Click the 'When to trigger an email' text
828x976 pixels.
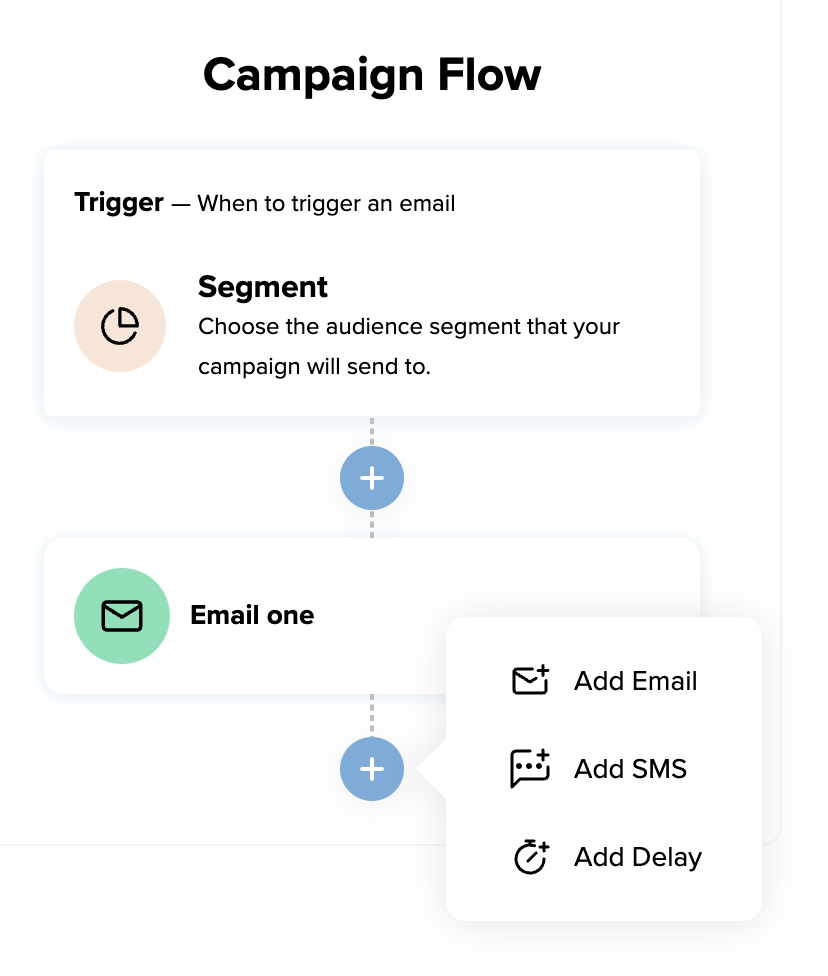tap(325, 203)
